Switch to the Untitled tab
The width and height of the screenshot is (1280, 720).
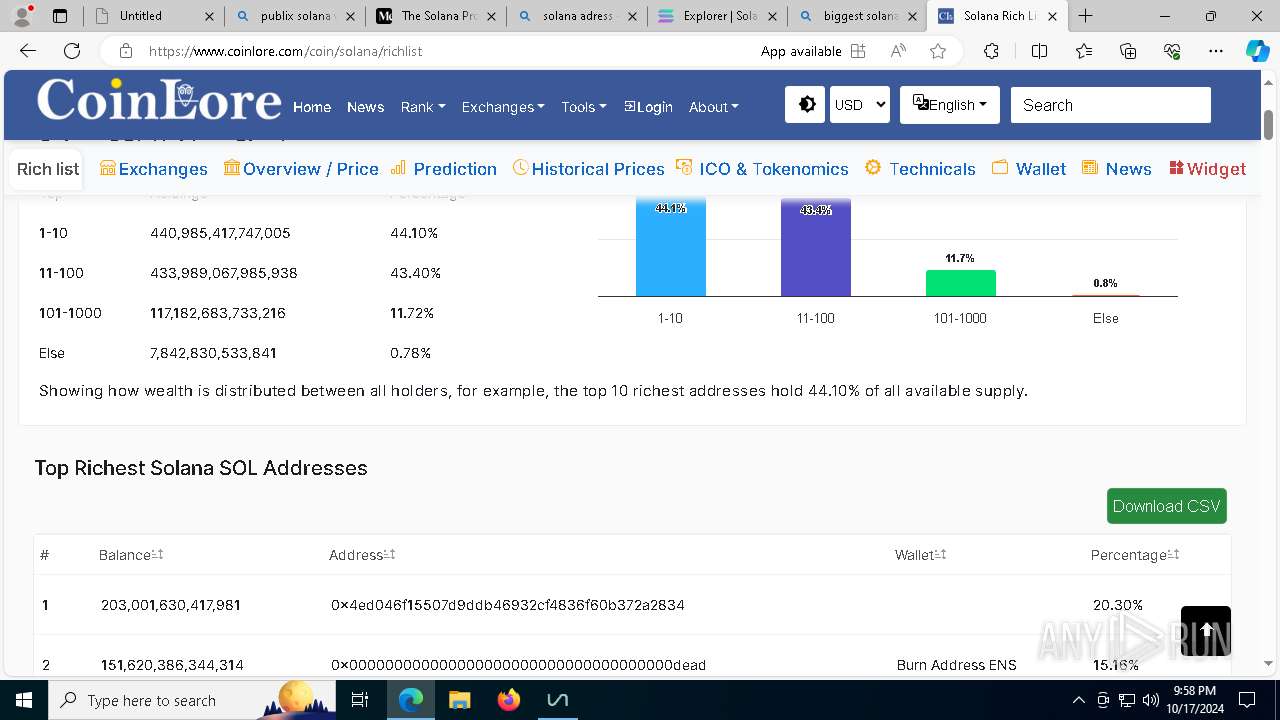point(153,16)
